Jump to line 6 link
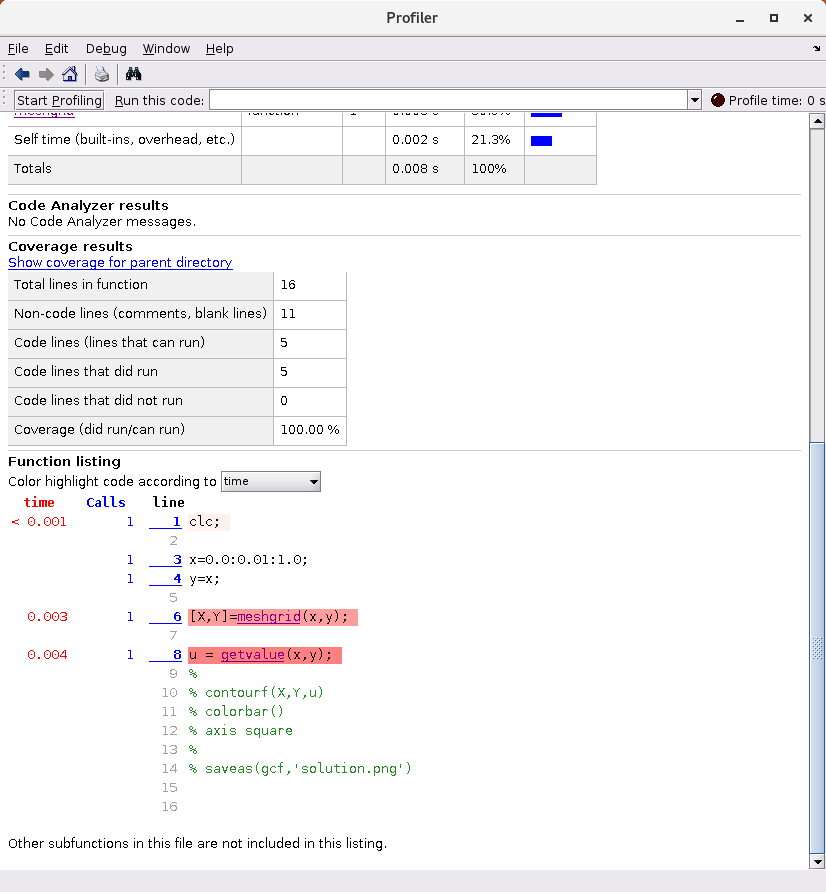 coord(166,617)
